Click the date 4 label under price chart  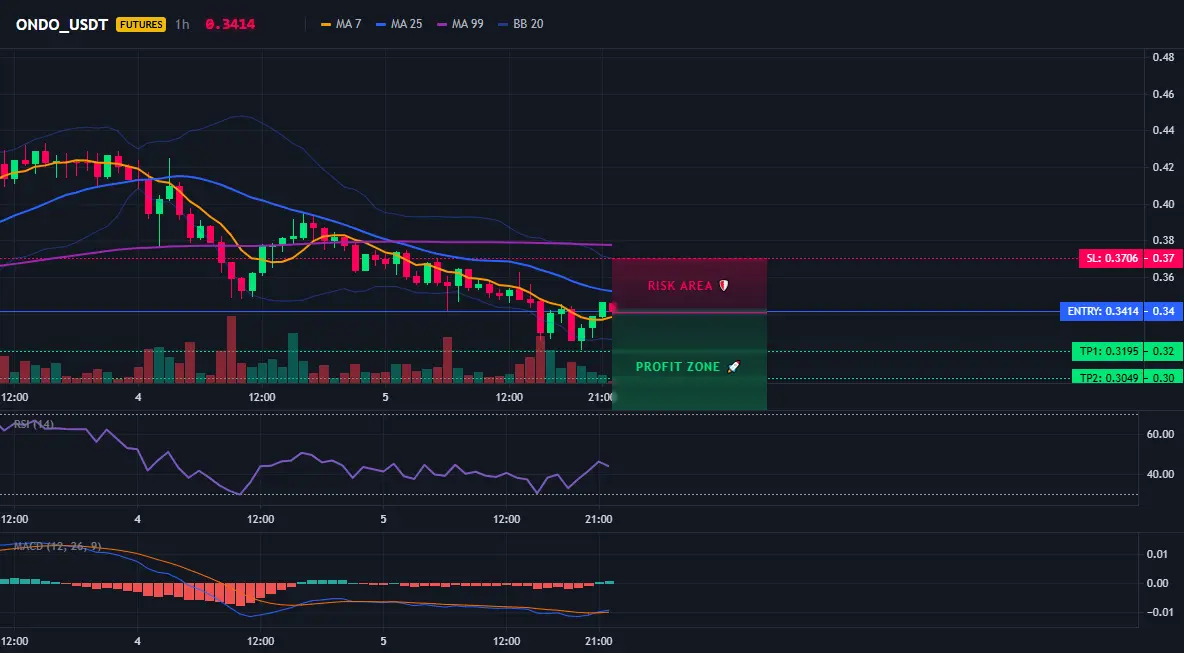click(x=138, y=397)
